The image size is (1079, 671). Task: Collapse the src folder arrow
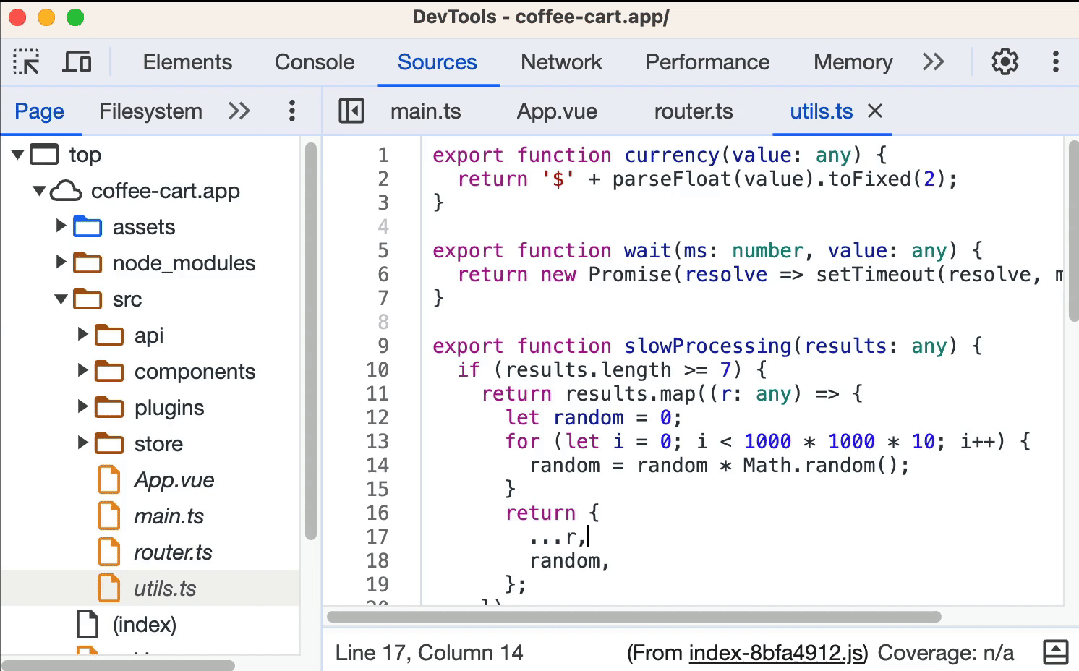coord(61,299)
